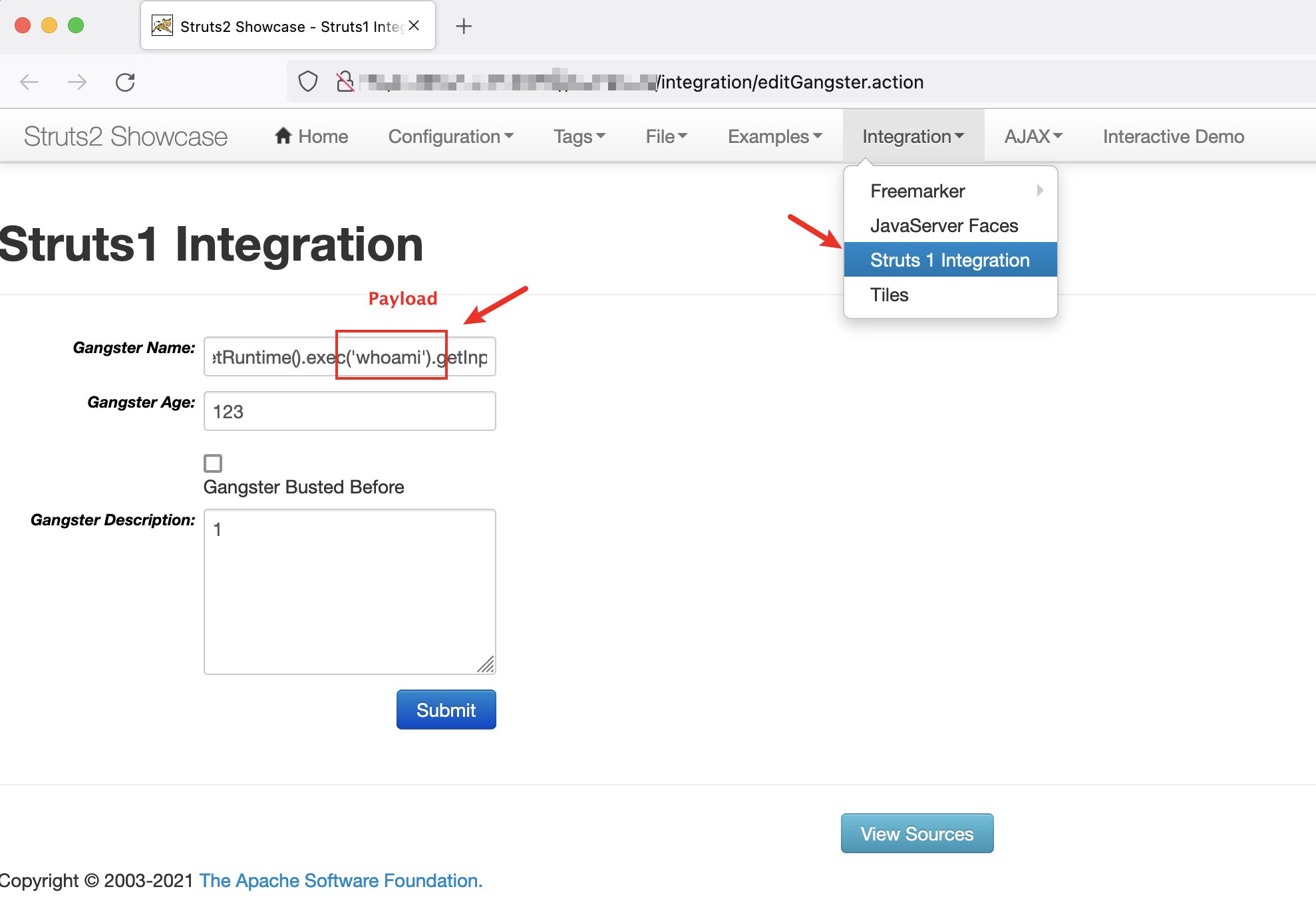Click the insecure connection padlock icon
1316x911 pixels.
pos(345,82)
